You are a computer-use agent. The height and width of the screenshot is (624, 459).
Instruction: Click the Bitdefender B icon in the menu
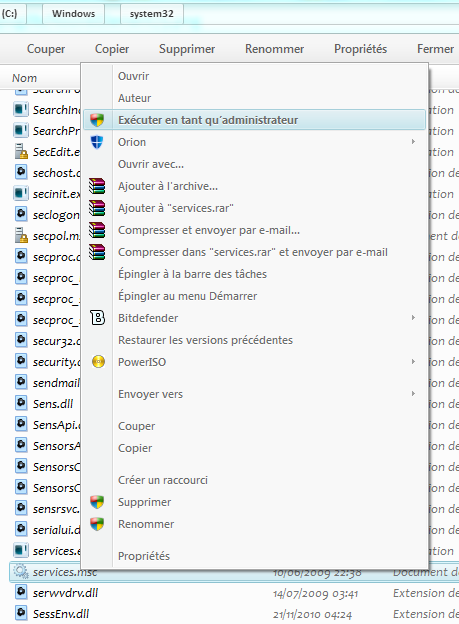pyautogui.click(x=98, y=318)
